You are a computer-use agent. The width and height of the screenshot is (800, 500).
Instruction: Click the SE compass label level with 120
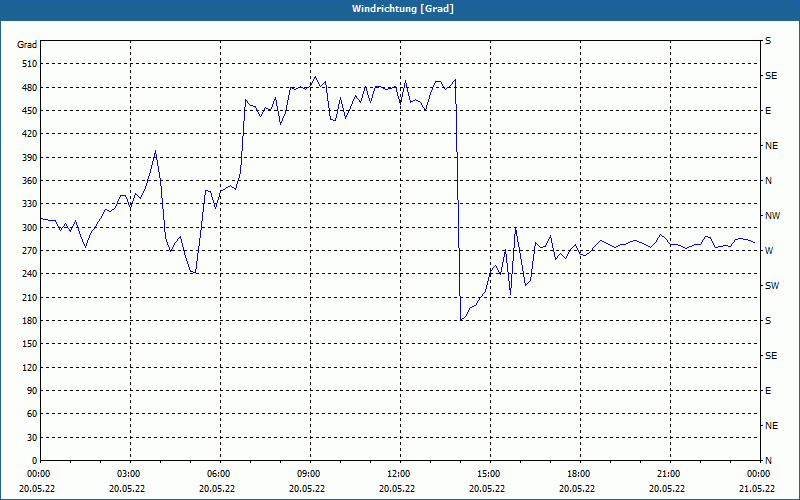pyautogui.click(x=771, y=356)
